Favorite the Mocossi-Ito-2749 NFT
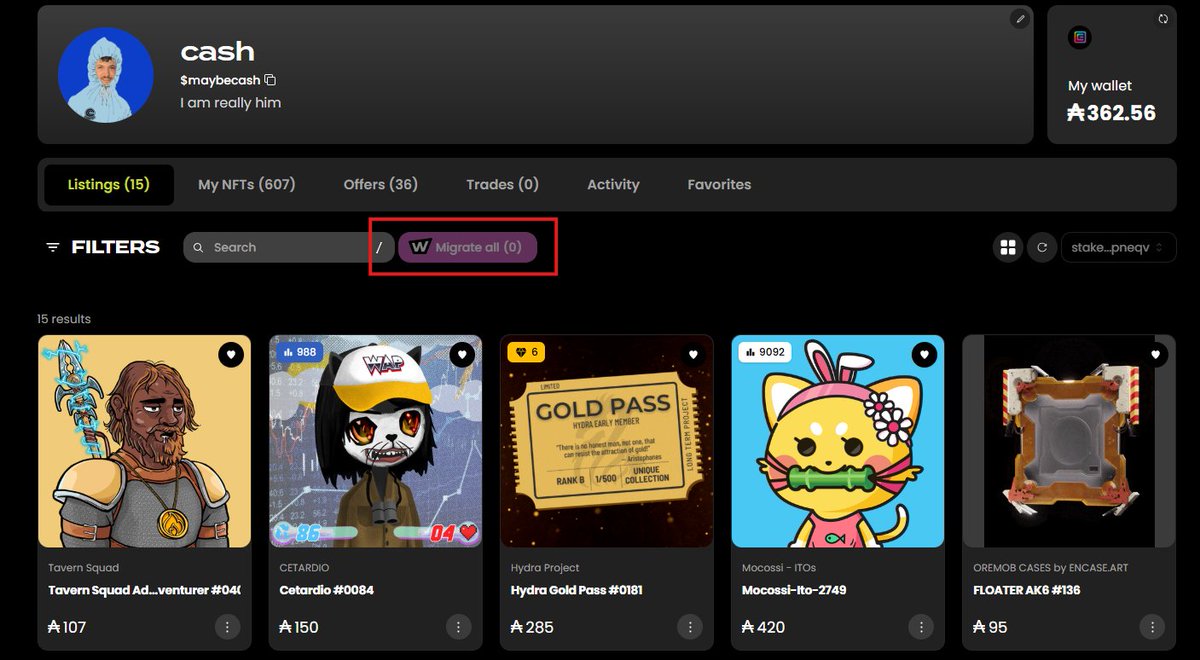The height and width of the screenshot is (660, 1200). pyautogui.click(x=924, y=354)
